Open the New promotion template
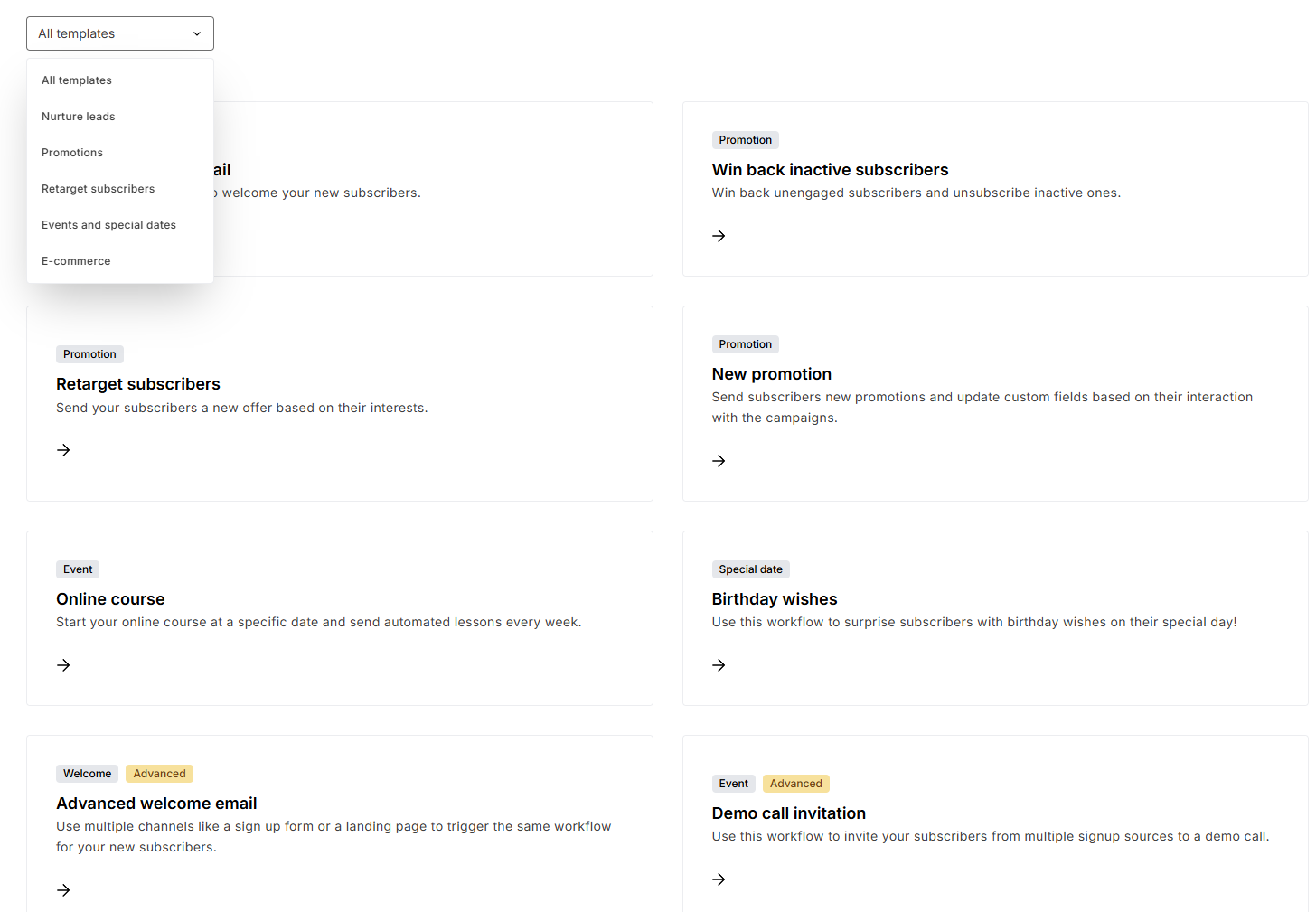Image resolution: width=1316 pixels, height=912 pixels. (x=771, y=373)
